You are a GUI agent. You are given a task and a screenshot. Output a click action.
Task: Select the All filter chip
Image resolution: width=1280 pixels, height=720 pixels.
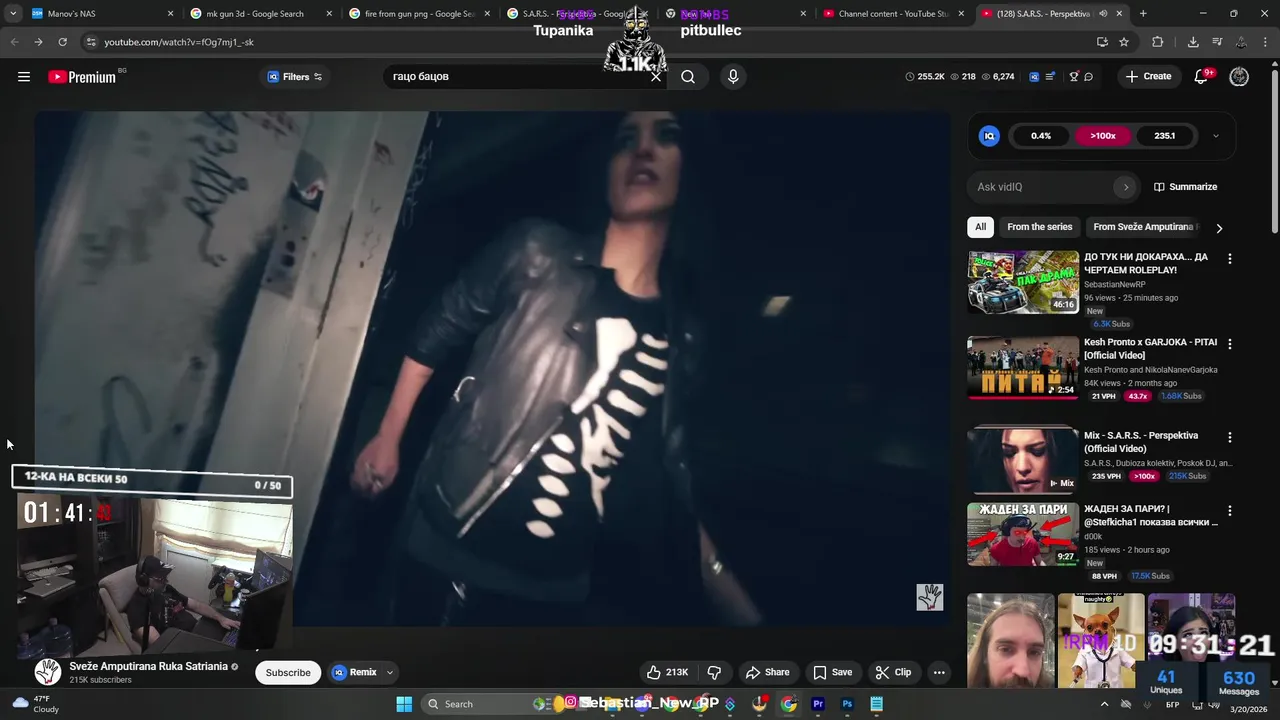pos(980,227)
